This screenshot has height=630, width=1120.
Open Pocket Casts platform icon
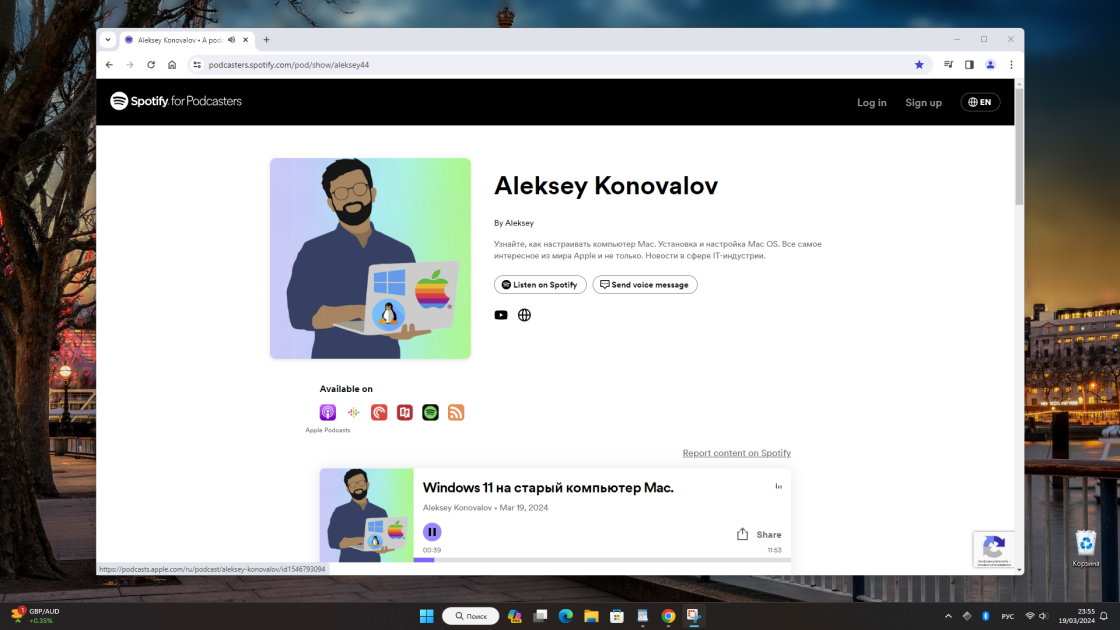379,412
